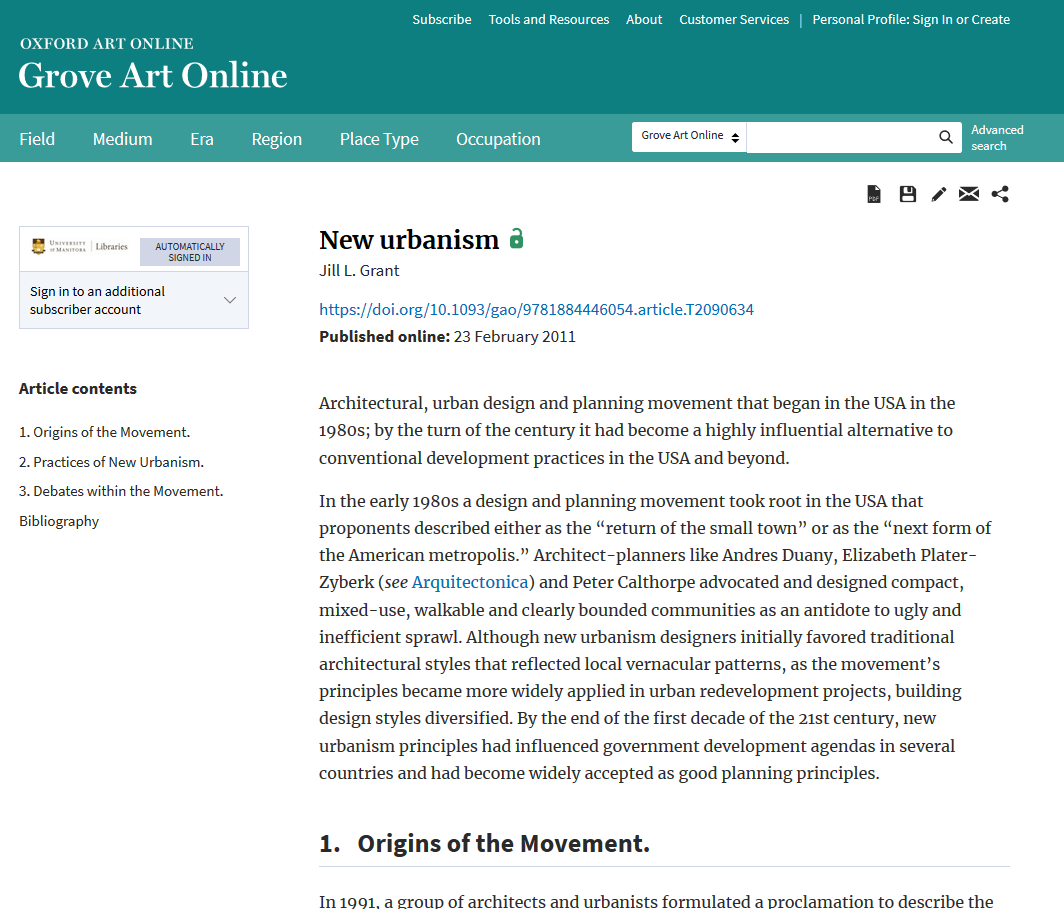This screenshot has height=909, width=1064.
Task: Open the Occupation browse menu
Action: point(498,139)
